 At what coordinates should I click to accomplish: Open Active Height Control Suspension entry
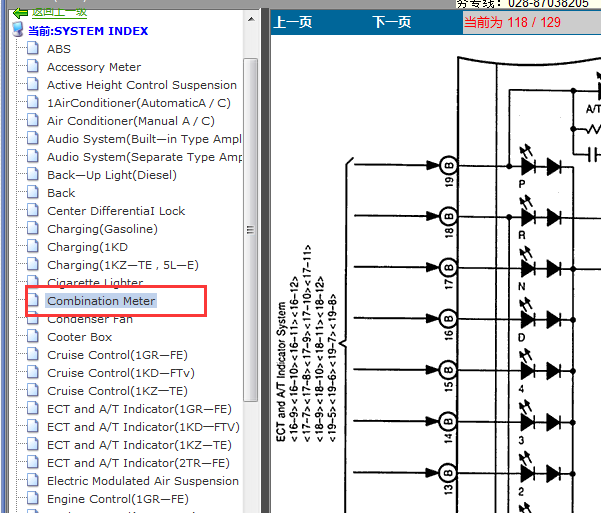(x=141, y=85)
